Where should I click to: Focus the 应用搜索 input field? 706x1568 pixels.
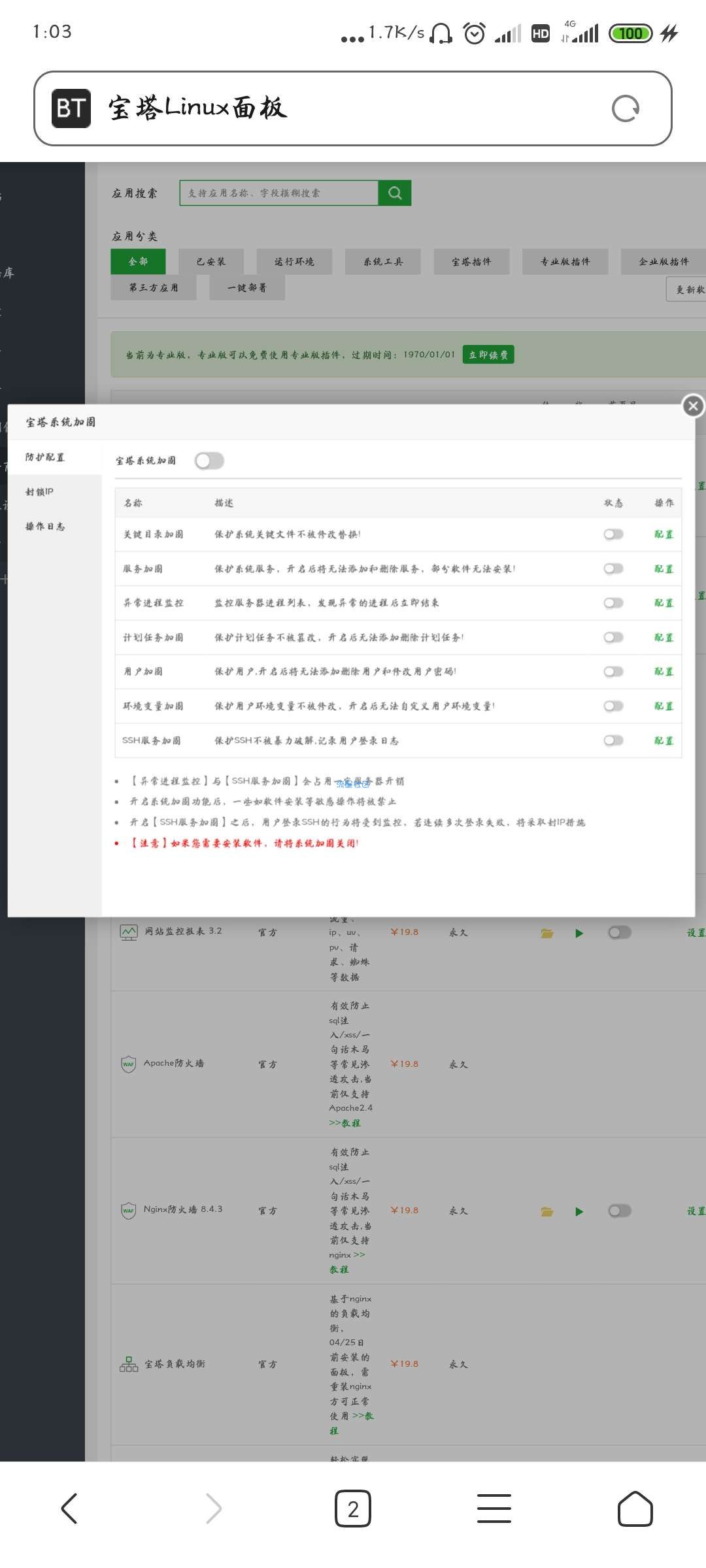pos(279,193)
